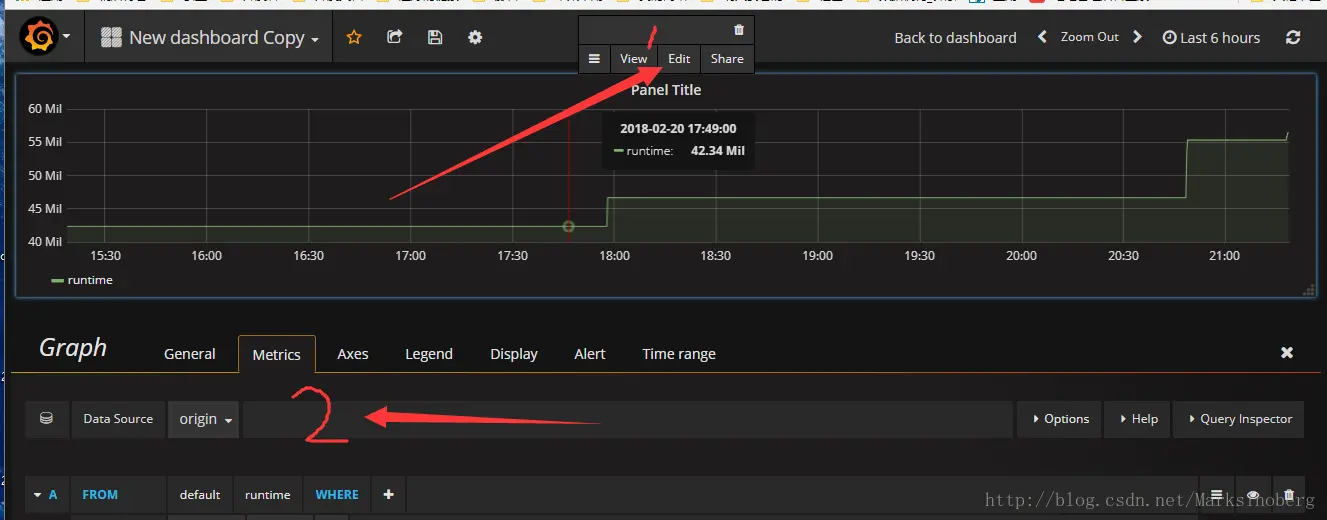Choose Share in the panel menu
Viewport: 1327px width, 520px height.
click(727, 59)
